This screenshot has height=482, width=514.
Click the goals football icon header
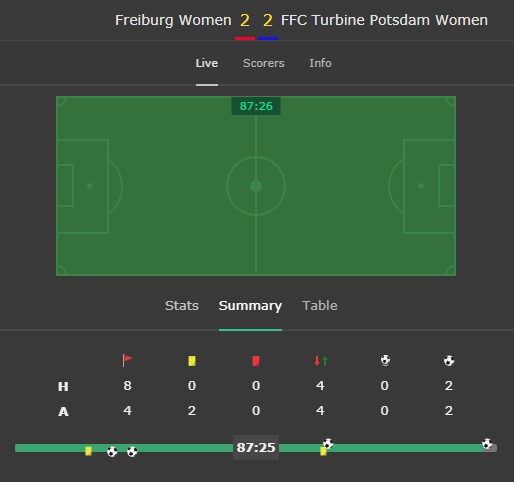point(449,361)
